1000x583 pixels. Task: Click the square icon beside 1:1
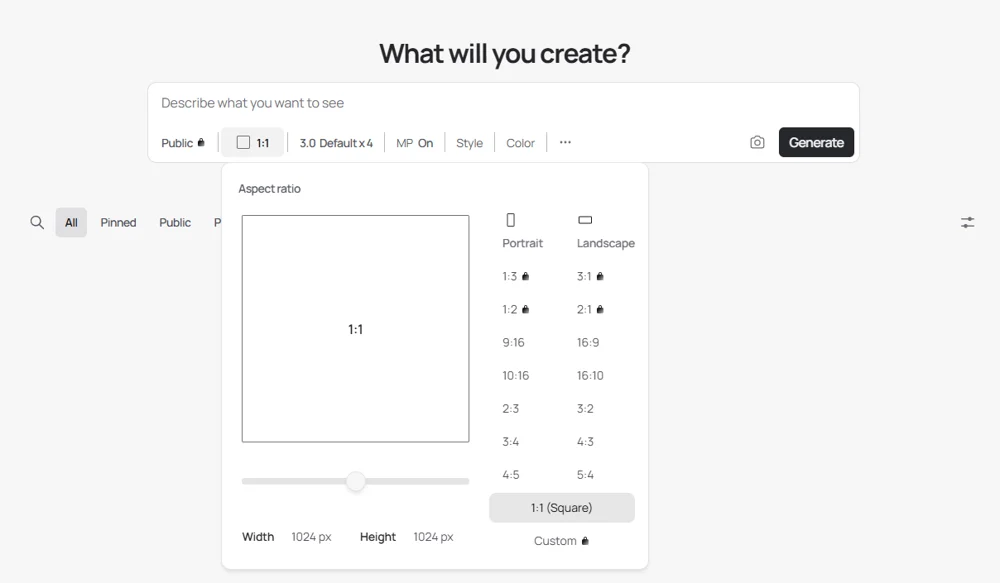(243, 143)
